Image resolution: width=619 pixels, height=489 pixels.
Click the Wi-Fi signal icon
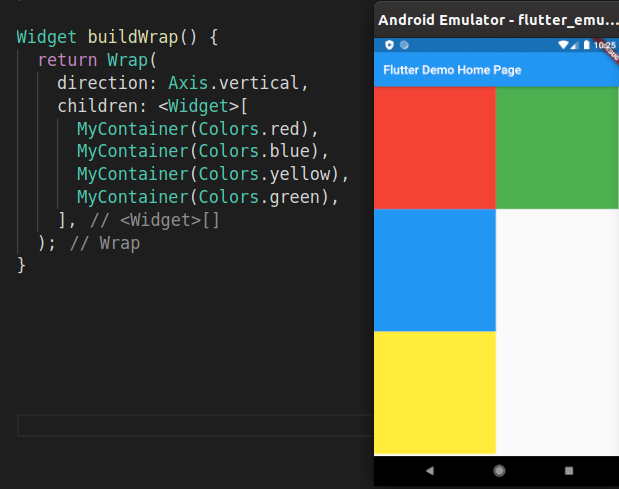coord(563,45)
